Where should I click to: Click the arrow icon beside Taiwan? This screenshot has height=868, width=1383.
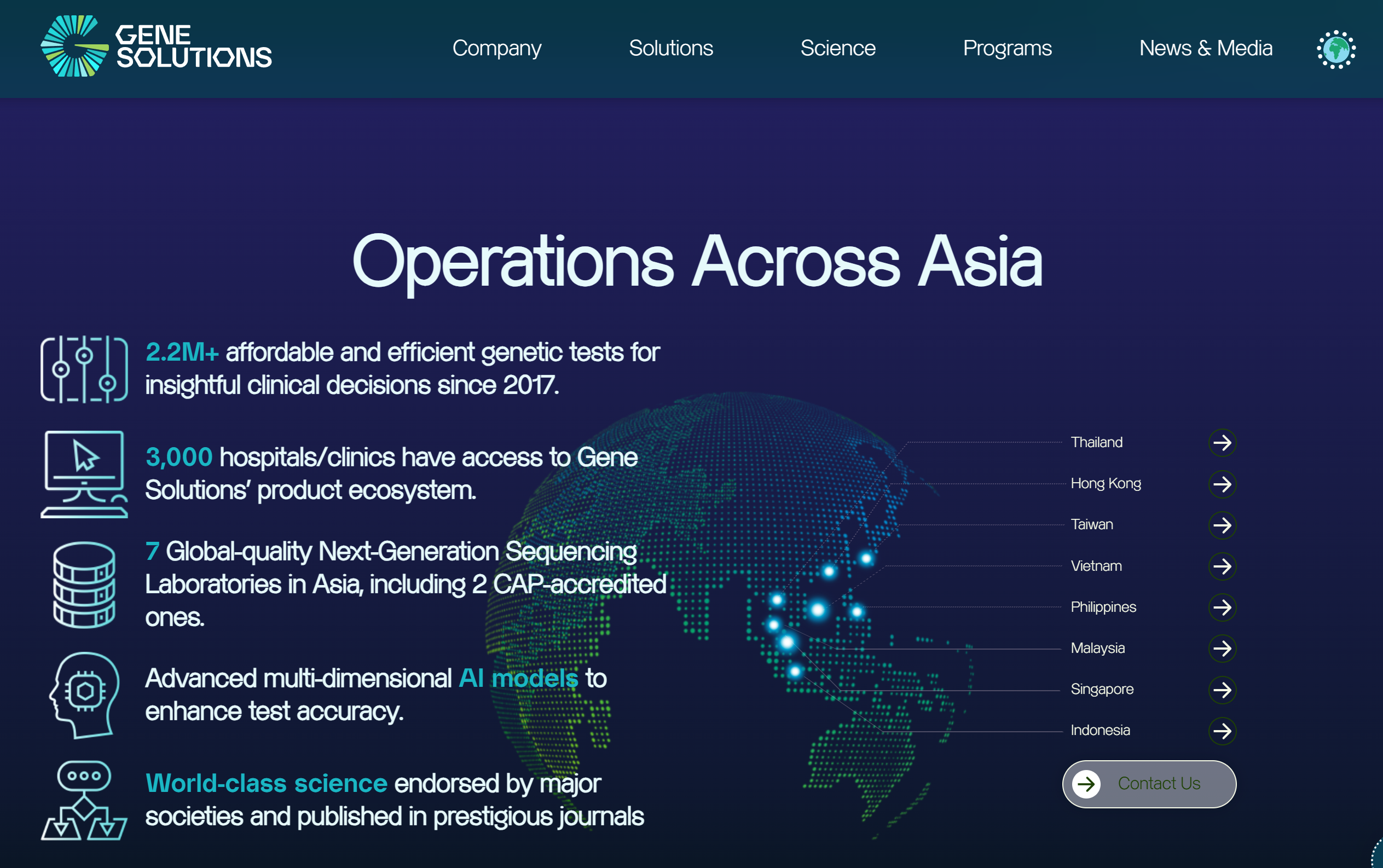click(1222, 525)
